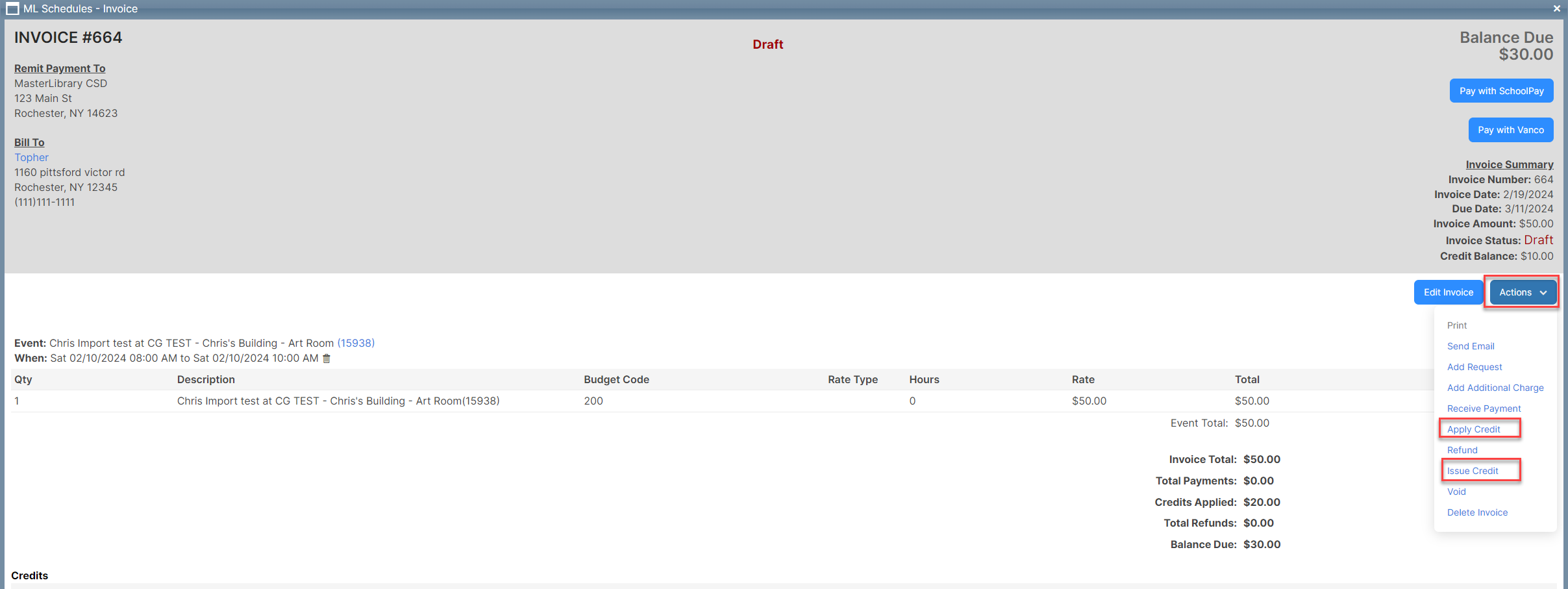Open the Actions dropdown
The width and height of the screenshot is (1568, 589).
(x=1523, y=292)
